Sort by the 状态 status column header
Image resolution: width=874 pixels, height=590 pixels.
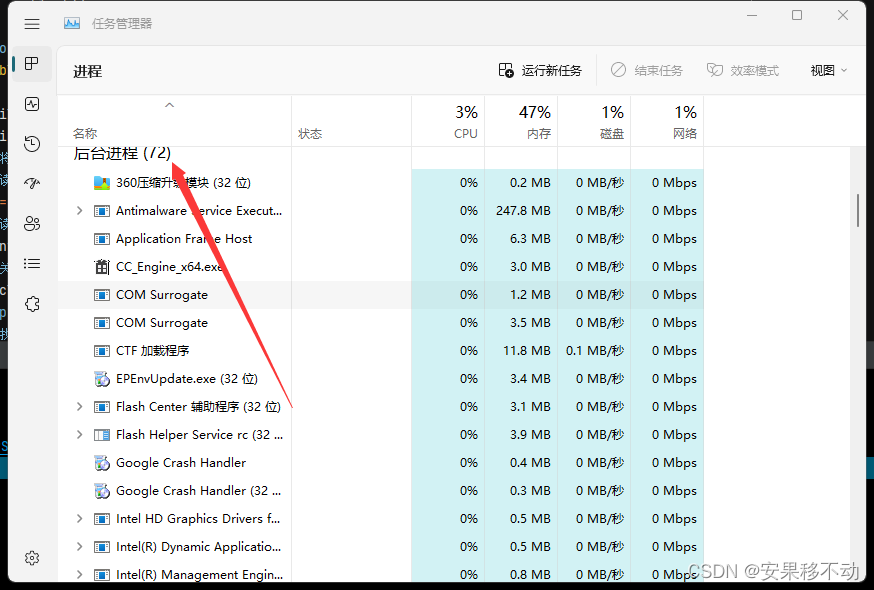(x=351, y=121)
